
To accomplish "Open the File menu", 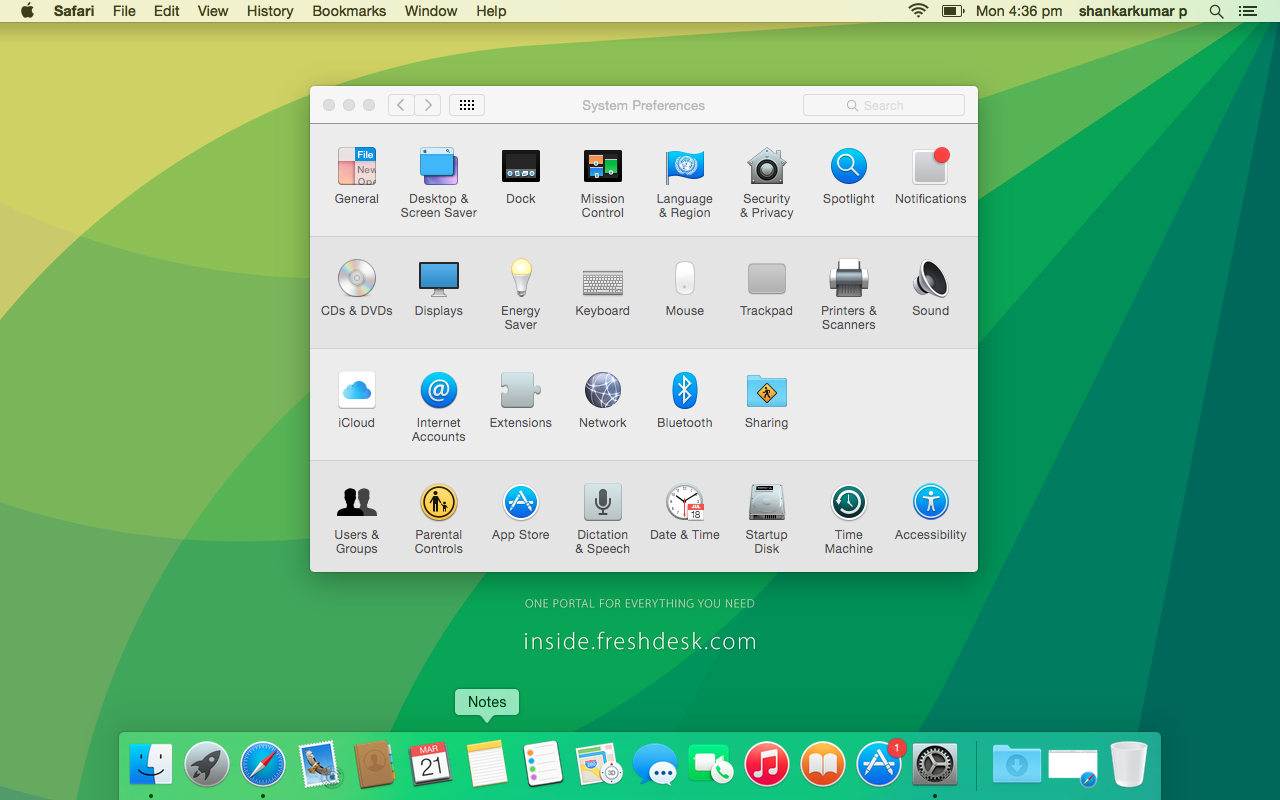I will pos(124,11).
